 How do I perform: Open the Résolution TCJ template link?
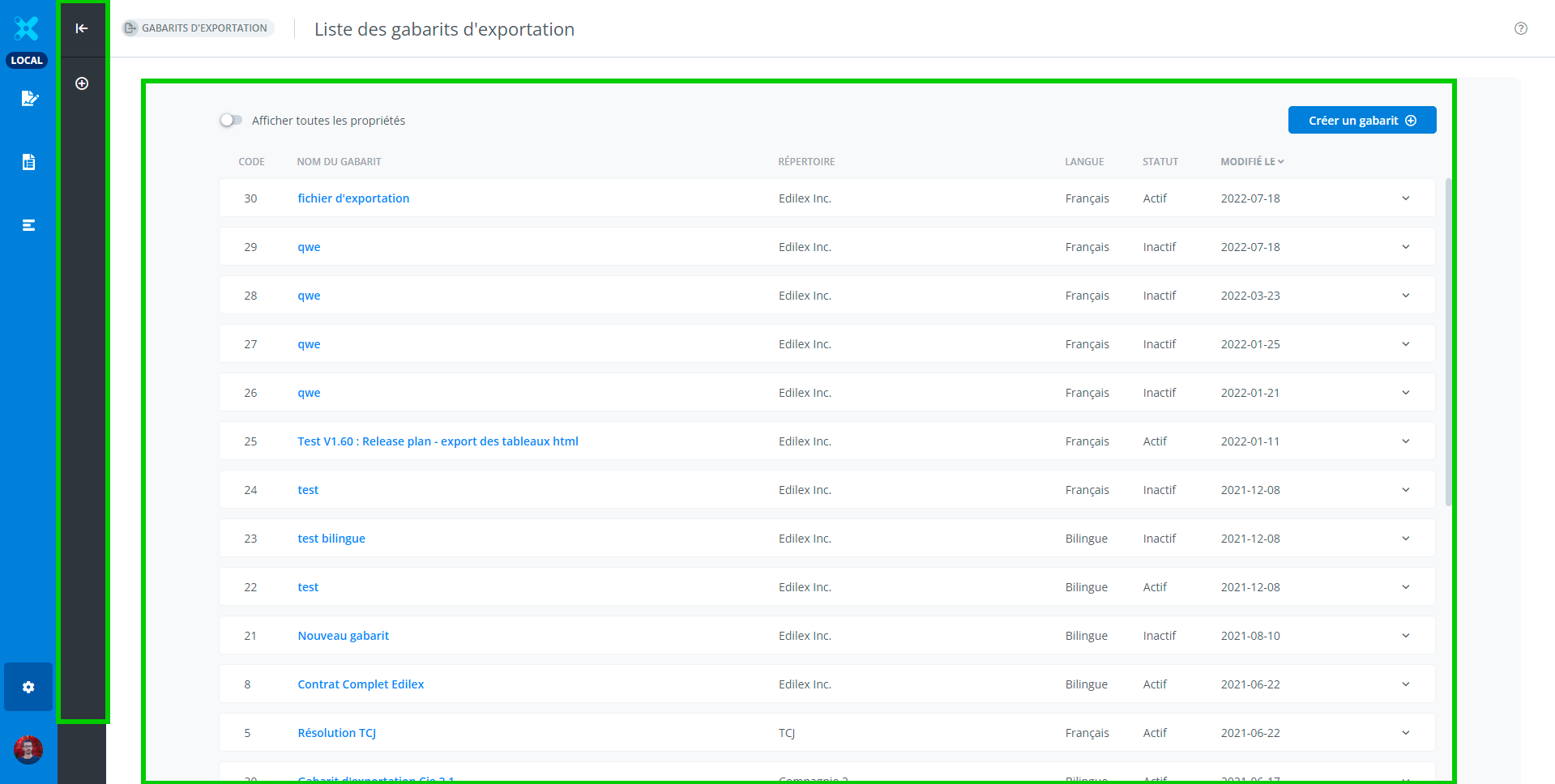(x=336, y=733)
